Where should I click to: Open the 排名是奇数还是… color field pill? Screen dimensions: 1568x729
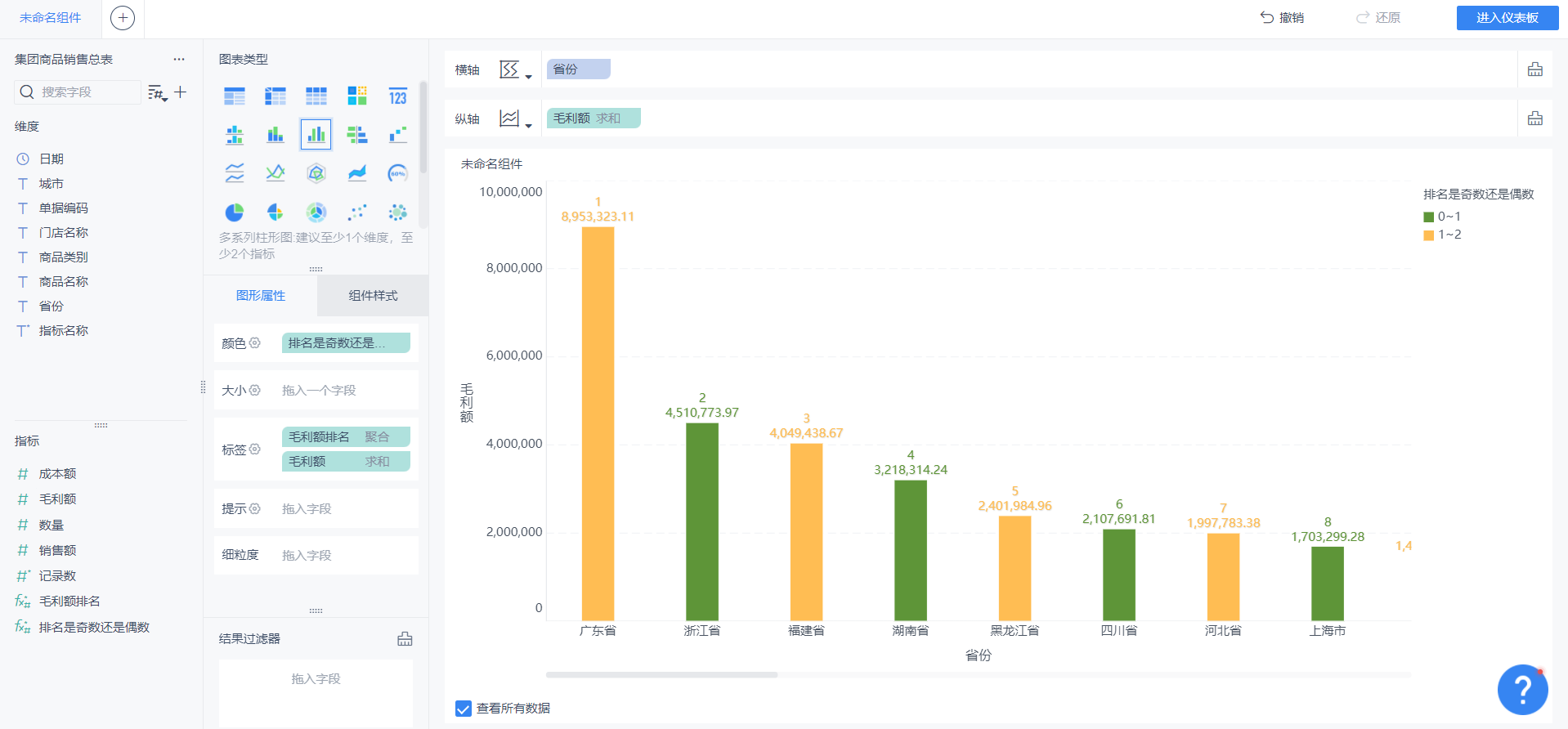click(x=346, y=343)
